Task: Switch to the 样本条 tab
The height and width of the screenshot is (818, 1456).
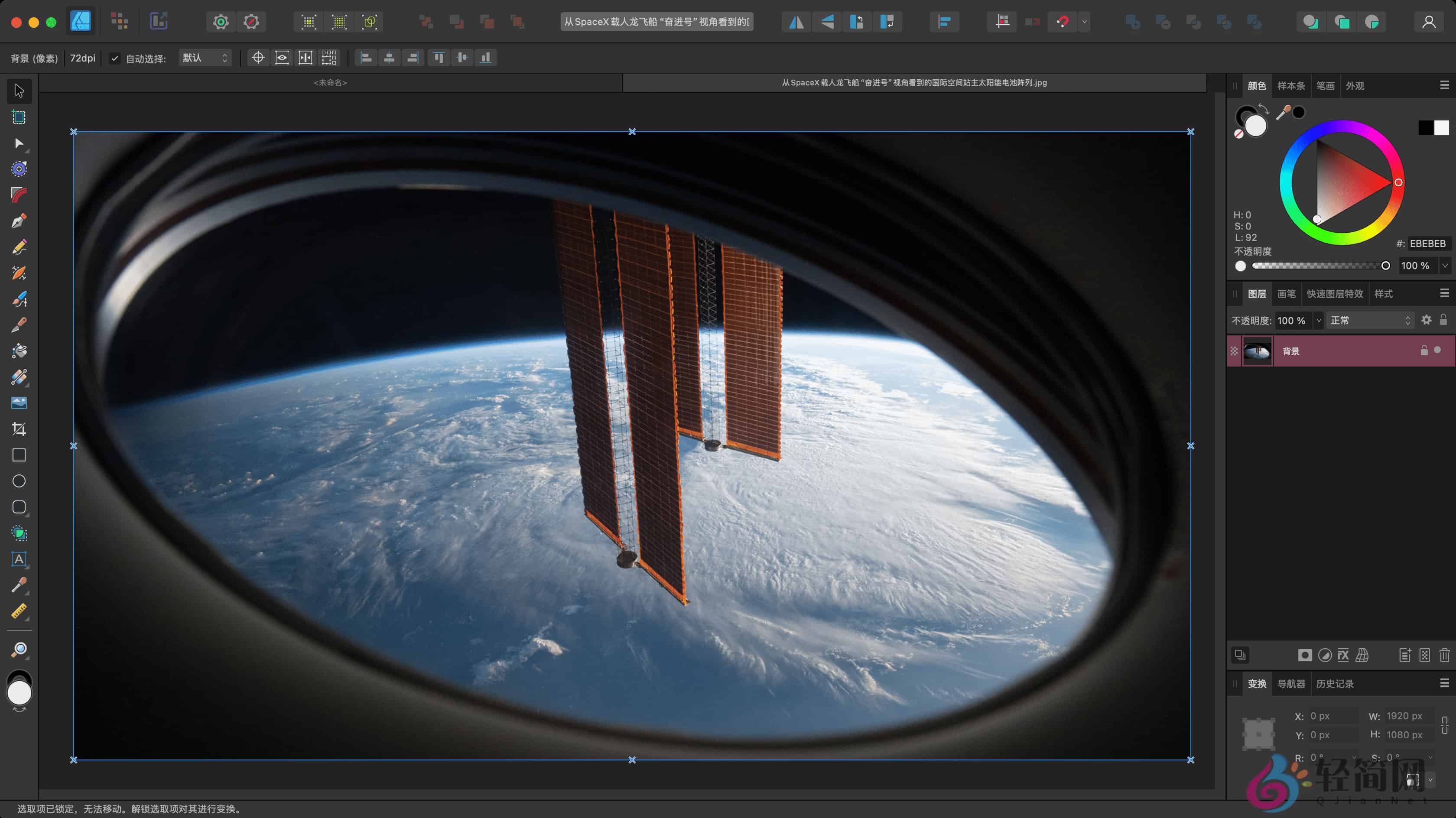Action: [1291, 85]
